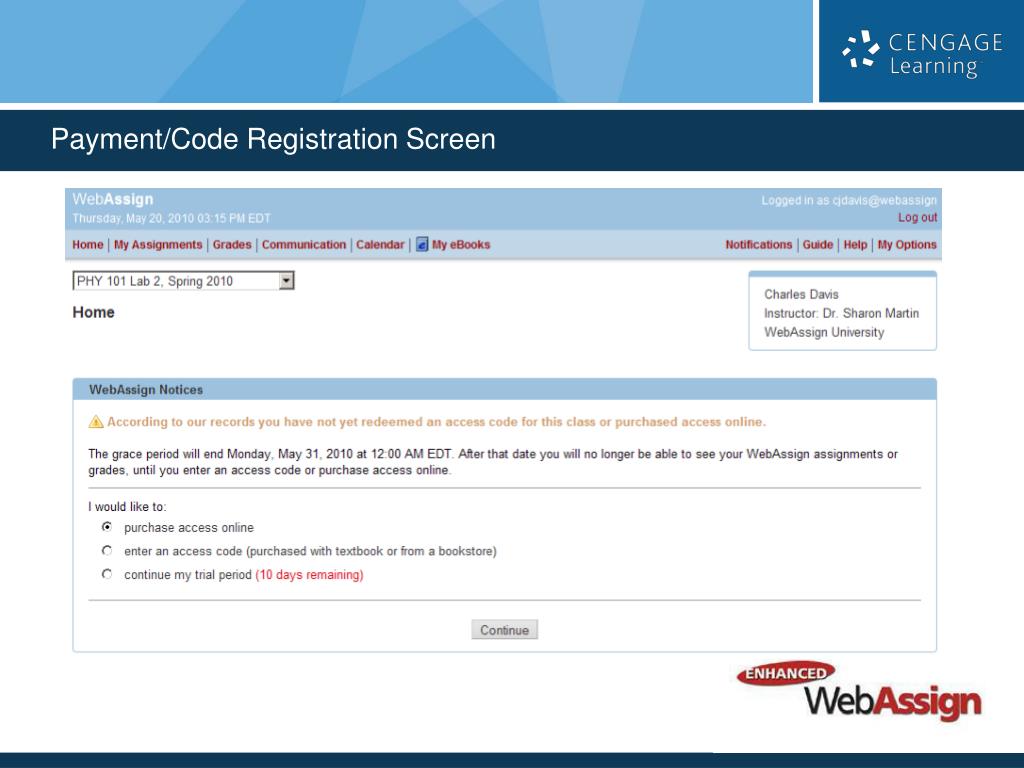Click 'Instructor: Dr. Sharon Martin' text
The image size is (1024, 768).
click(x=841, y=313)
